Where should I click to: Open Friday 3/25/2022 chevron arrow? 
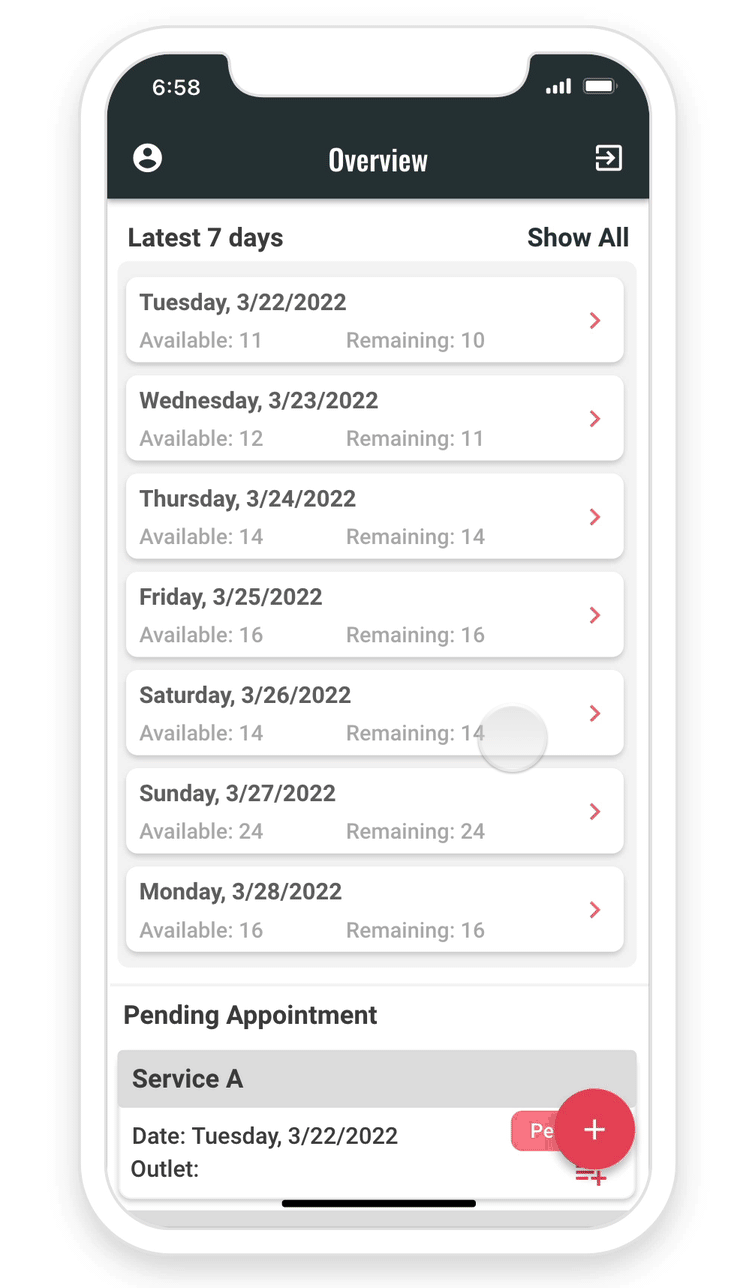coord(595,615)
